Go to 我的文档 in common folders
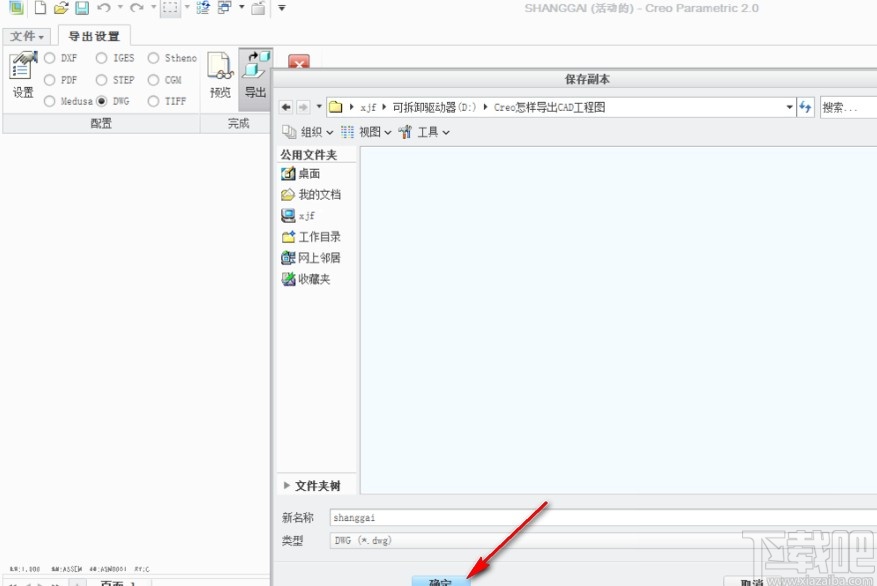The width and height of the screenshot is (877, 586). click(x=311, y=195)
